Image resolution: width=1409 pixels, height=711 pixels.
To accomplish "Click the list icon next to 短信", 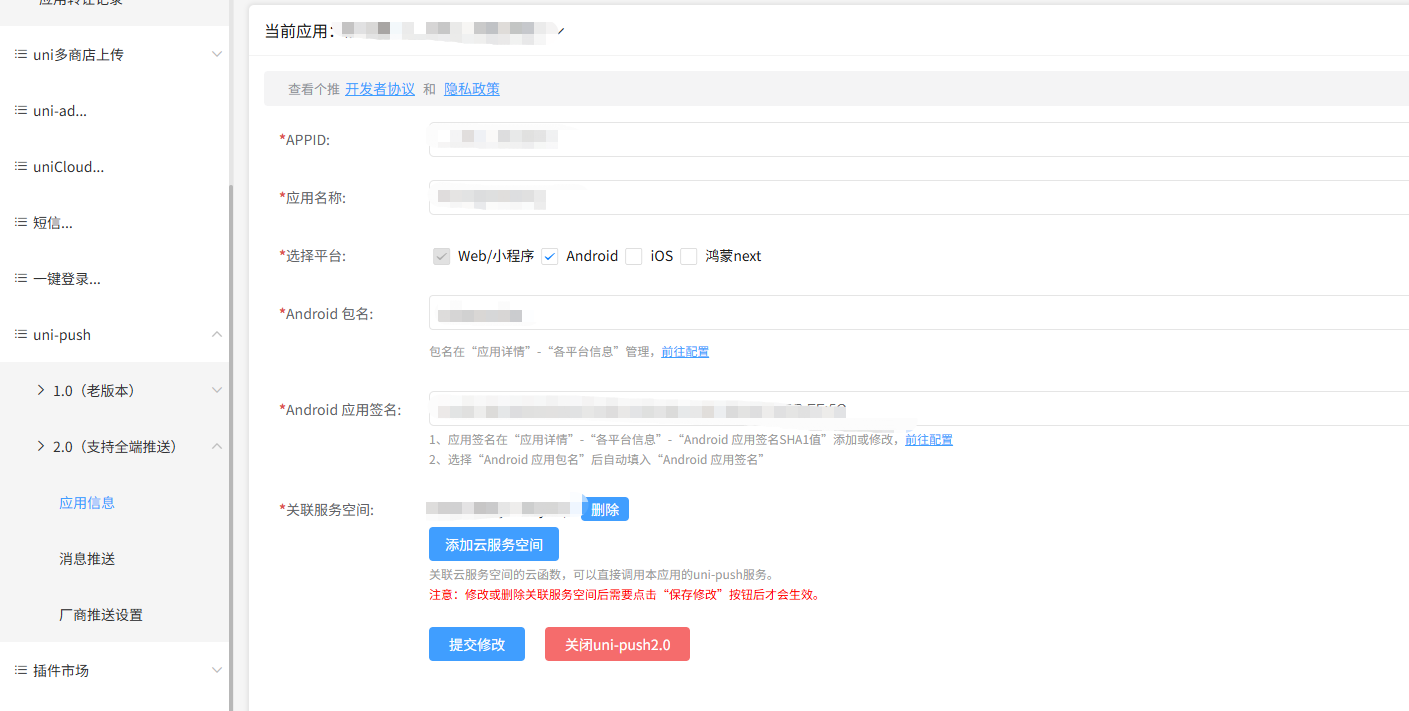I will pos(20,223).
